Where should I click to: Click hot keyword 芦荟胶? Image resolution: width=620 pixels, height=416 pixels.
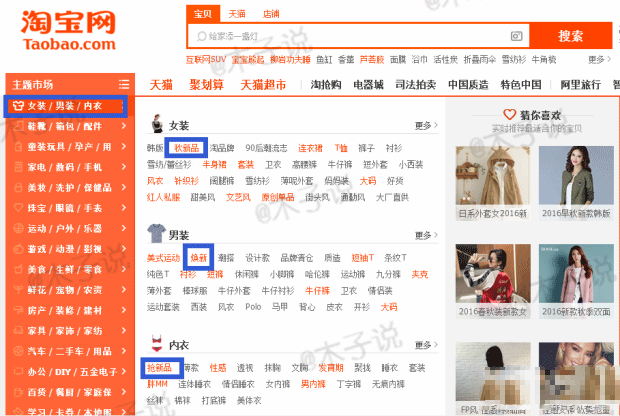click(372, 60)
